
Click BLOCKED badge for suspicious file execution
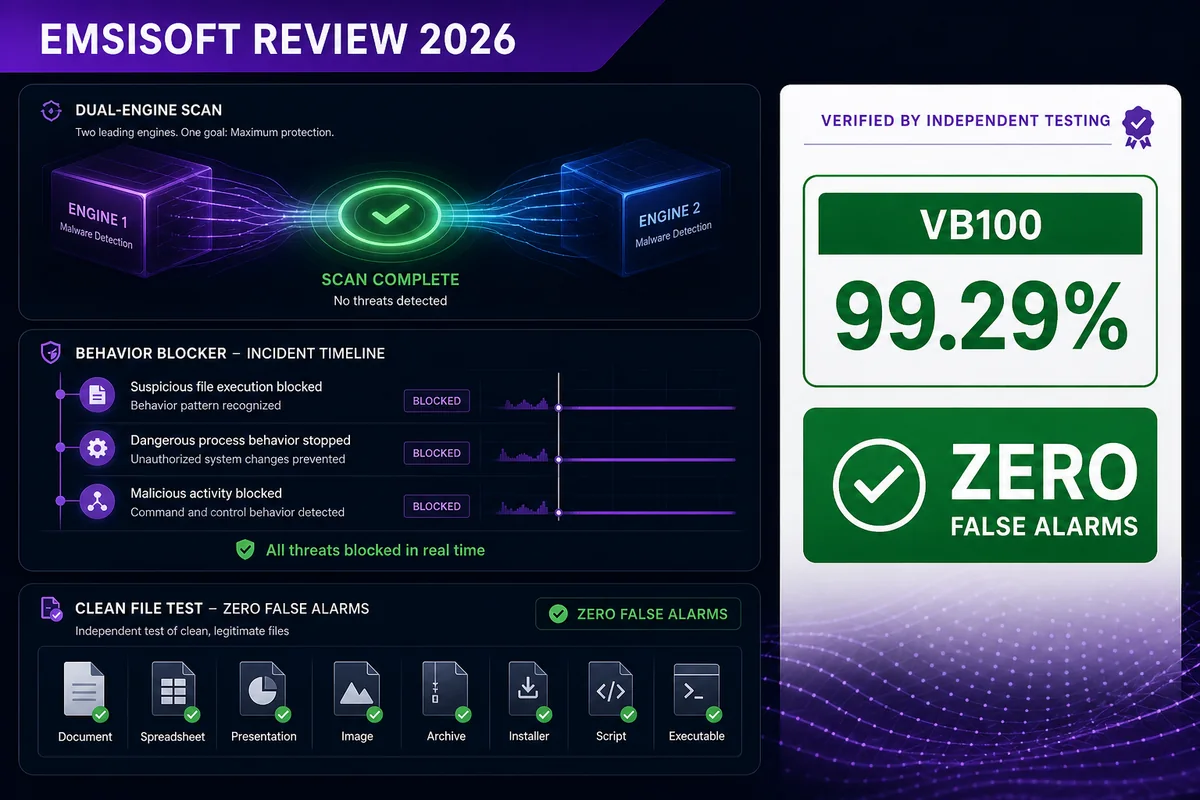(x=437, y=401)
